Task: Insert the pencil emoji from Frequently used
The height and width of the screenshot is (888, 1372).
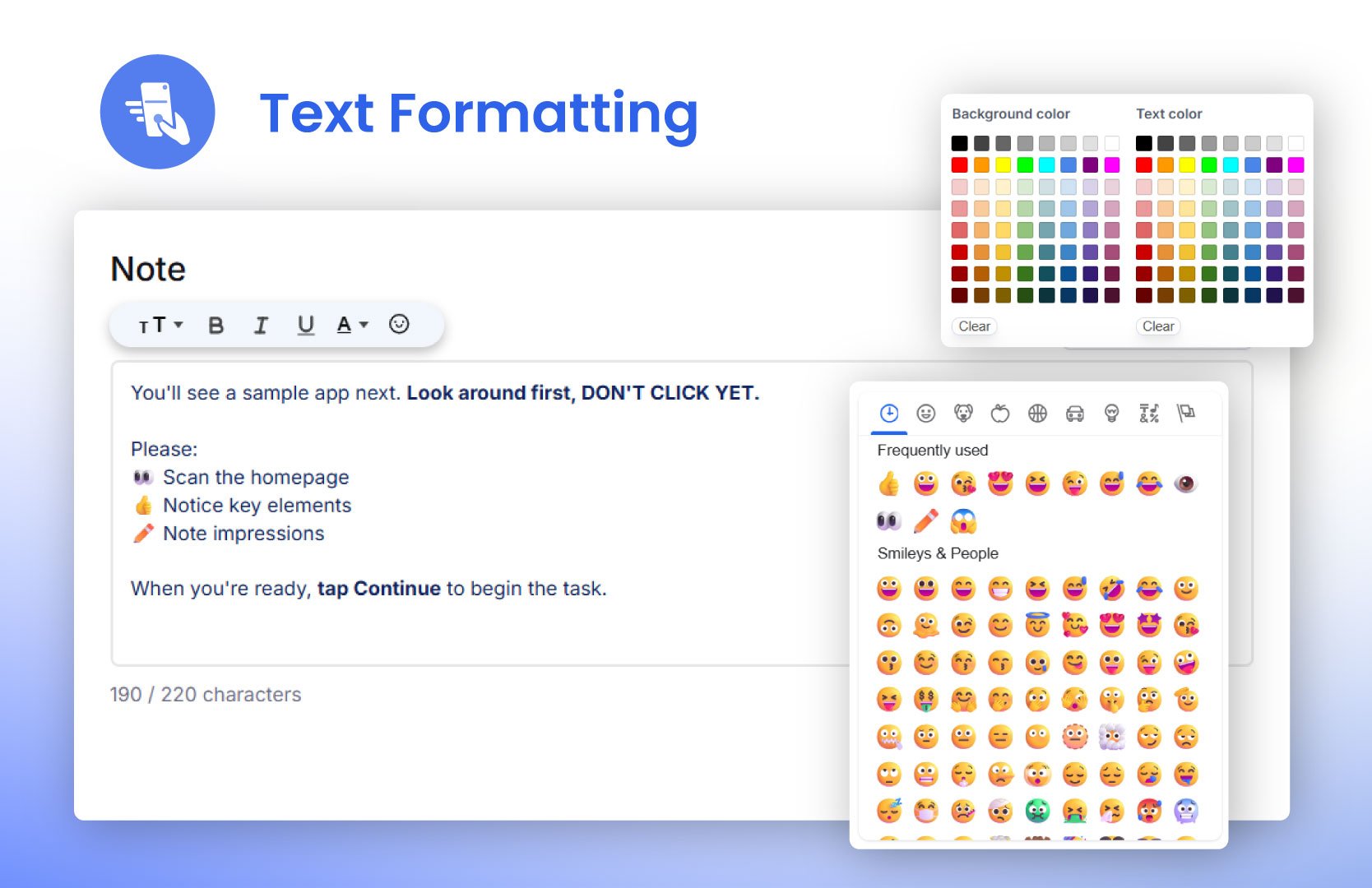Action: pyautogui.click(x=925, y=521)
